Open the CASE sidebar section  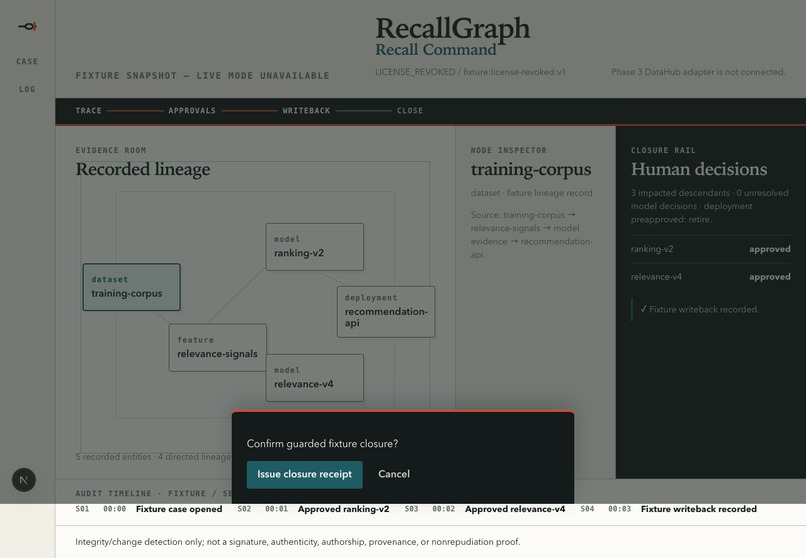pos(27,62)
